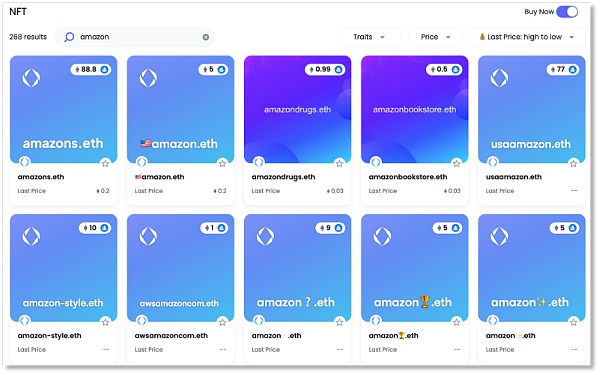Screen dimensions: 600x375
Task: Clear the amazon search text
Action: click(x=206, y=37)
